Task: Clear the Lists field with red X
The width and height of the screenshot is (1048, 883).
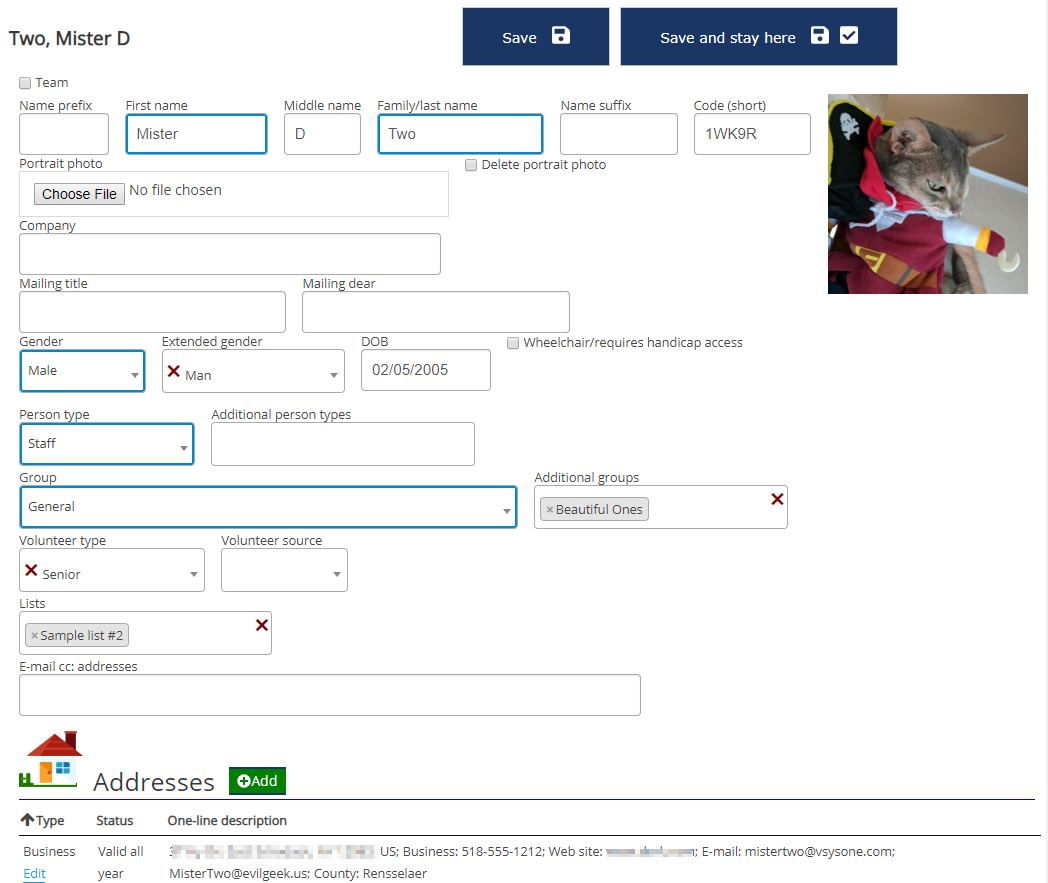Action: 262,624
